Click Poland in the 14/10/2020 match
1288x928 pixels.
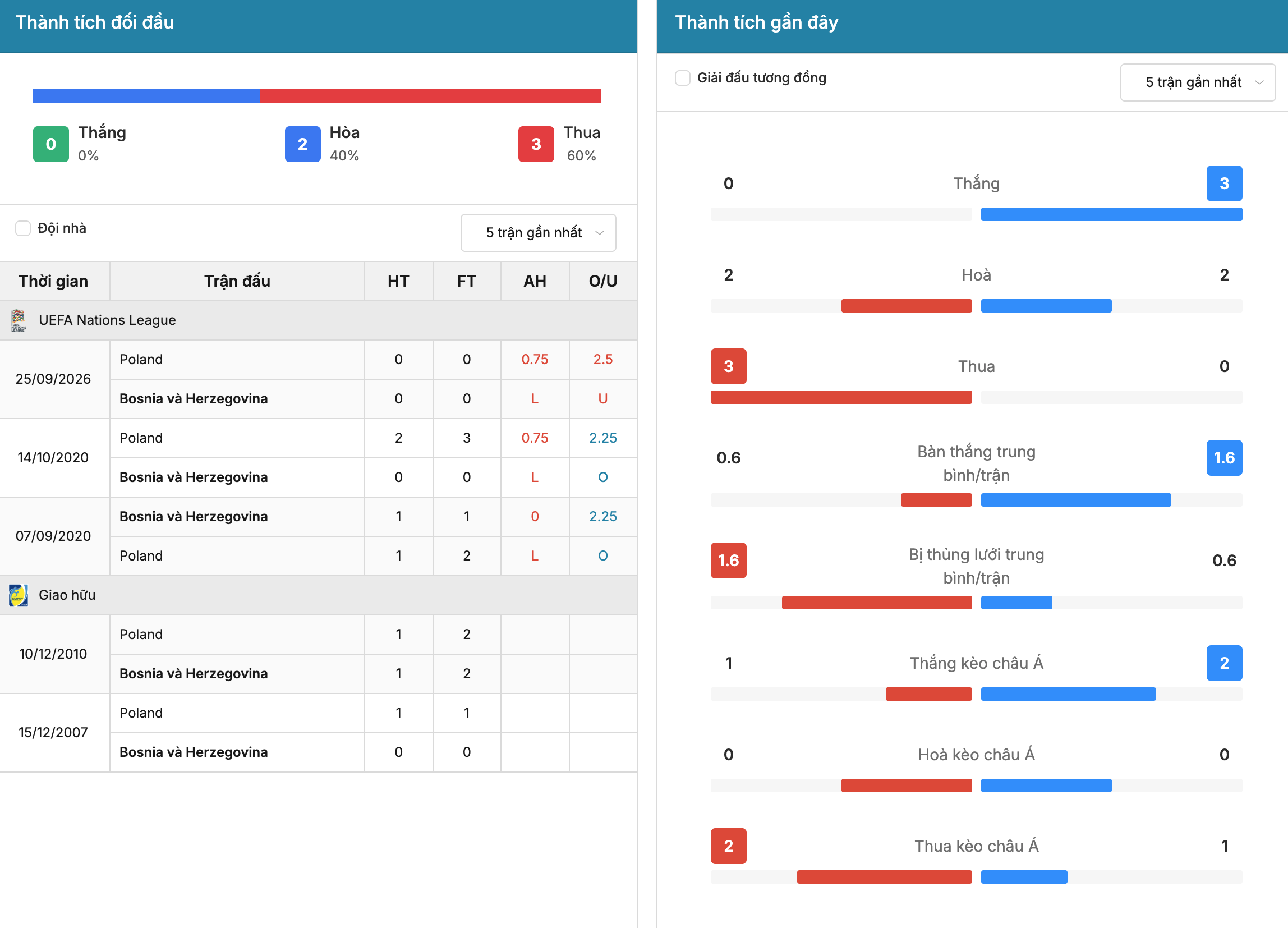click(x=141, y=438)
